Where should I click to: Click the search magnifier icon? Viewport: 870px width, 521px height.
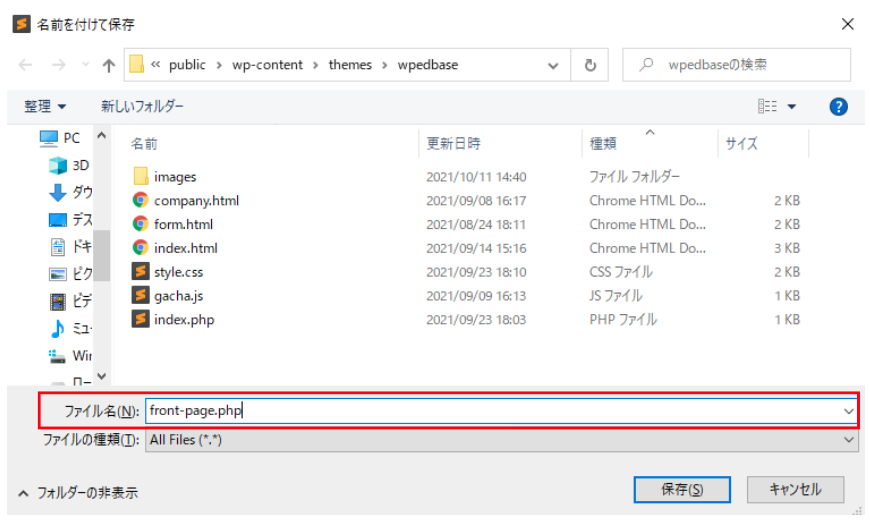pyautogui.click(x=646, y=65)
